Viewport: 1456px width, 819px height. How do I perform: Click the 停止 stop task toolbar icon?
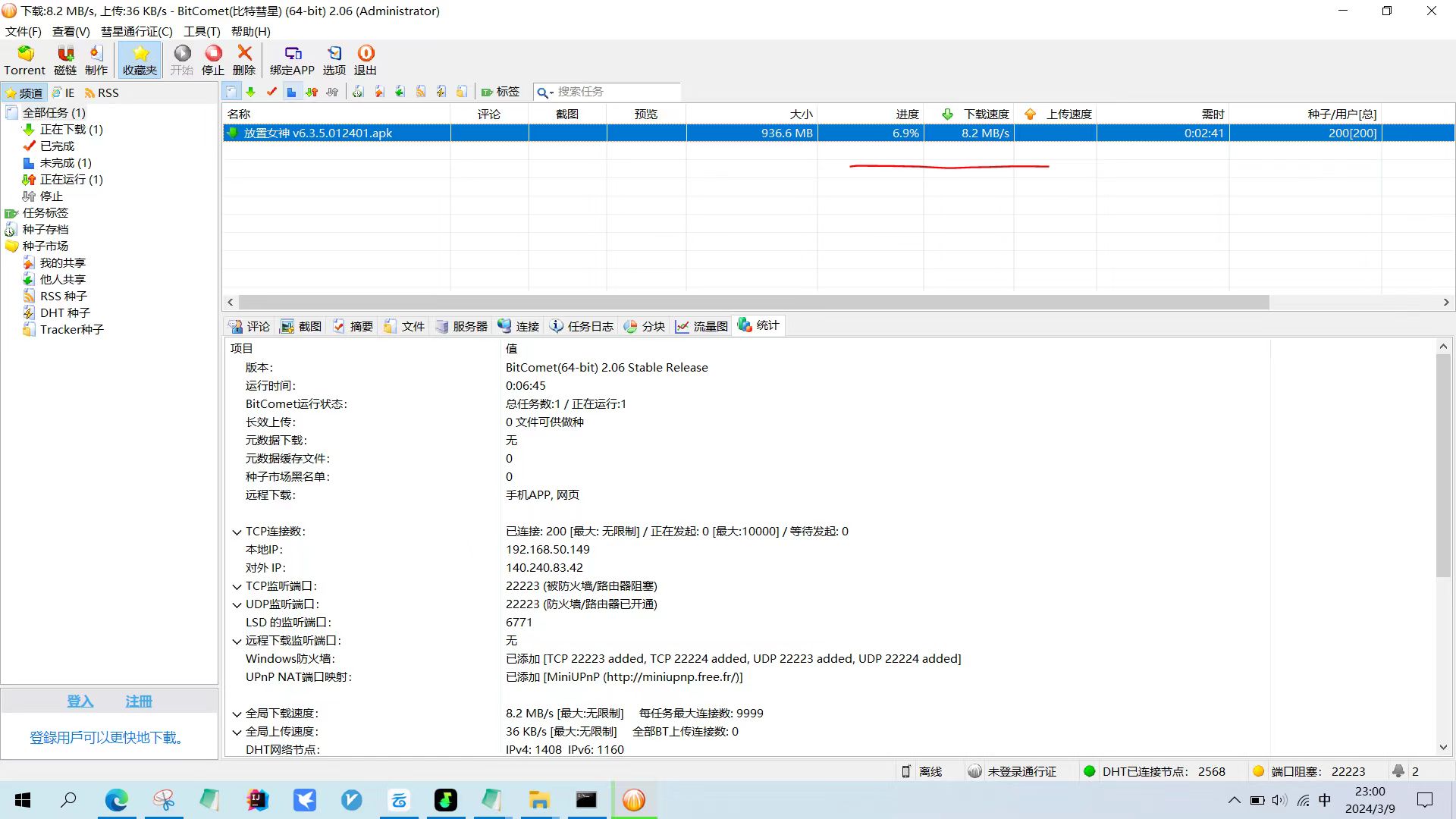pos(213,60)
